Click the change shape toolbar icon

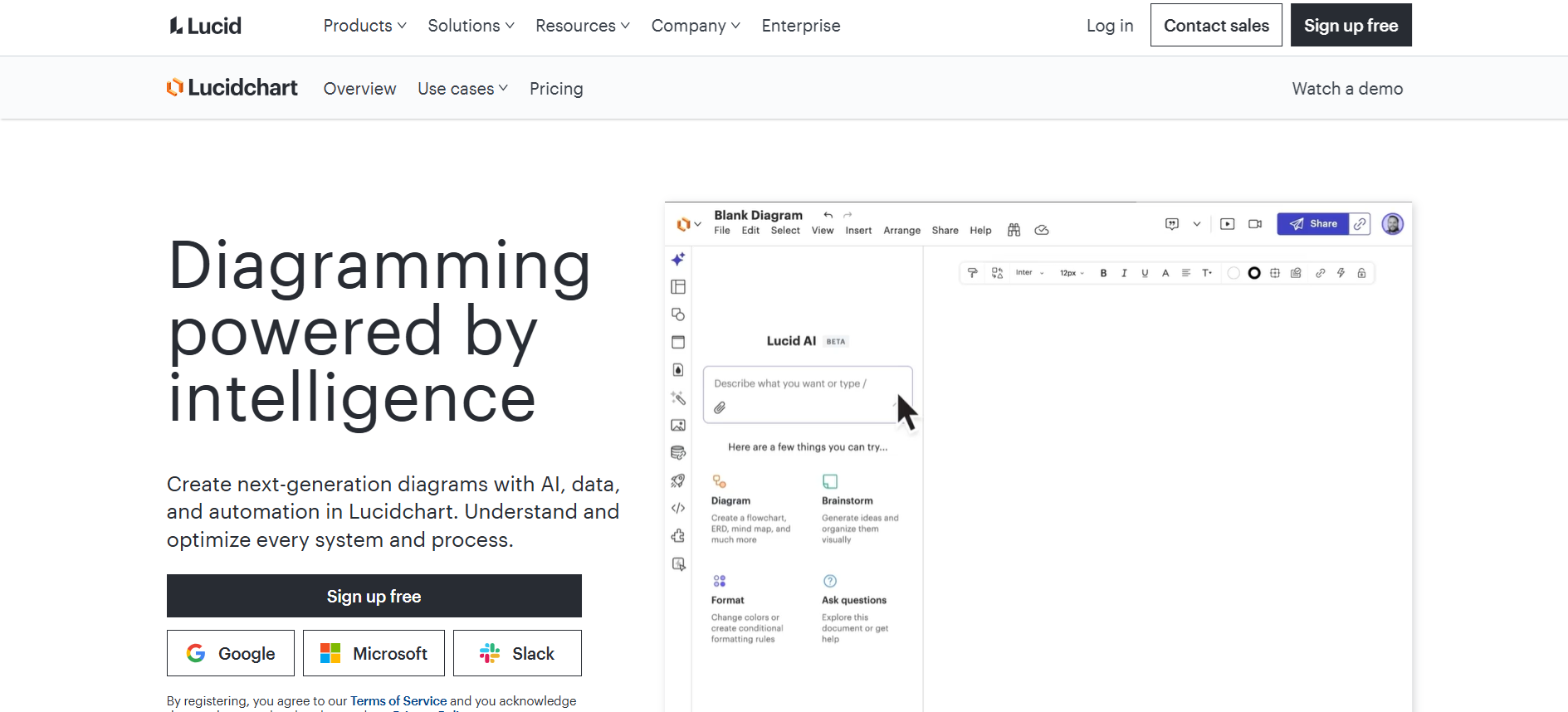point(997,273)
